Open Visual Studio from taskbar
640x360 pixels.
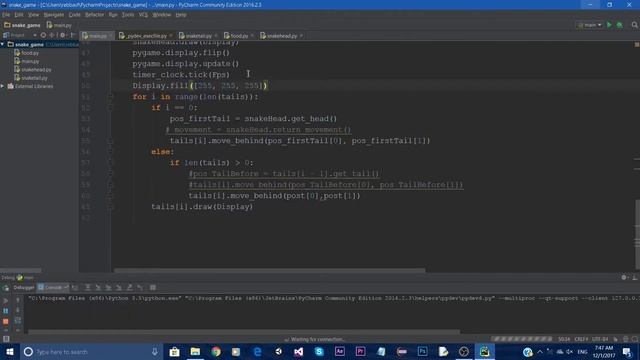(x=298, y=351)
